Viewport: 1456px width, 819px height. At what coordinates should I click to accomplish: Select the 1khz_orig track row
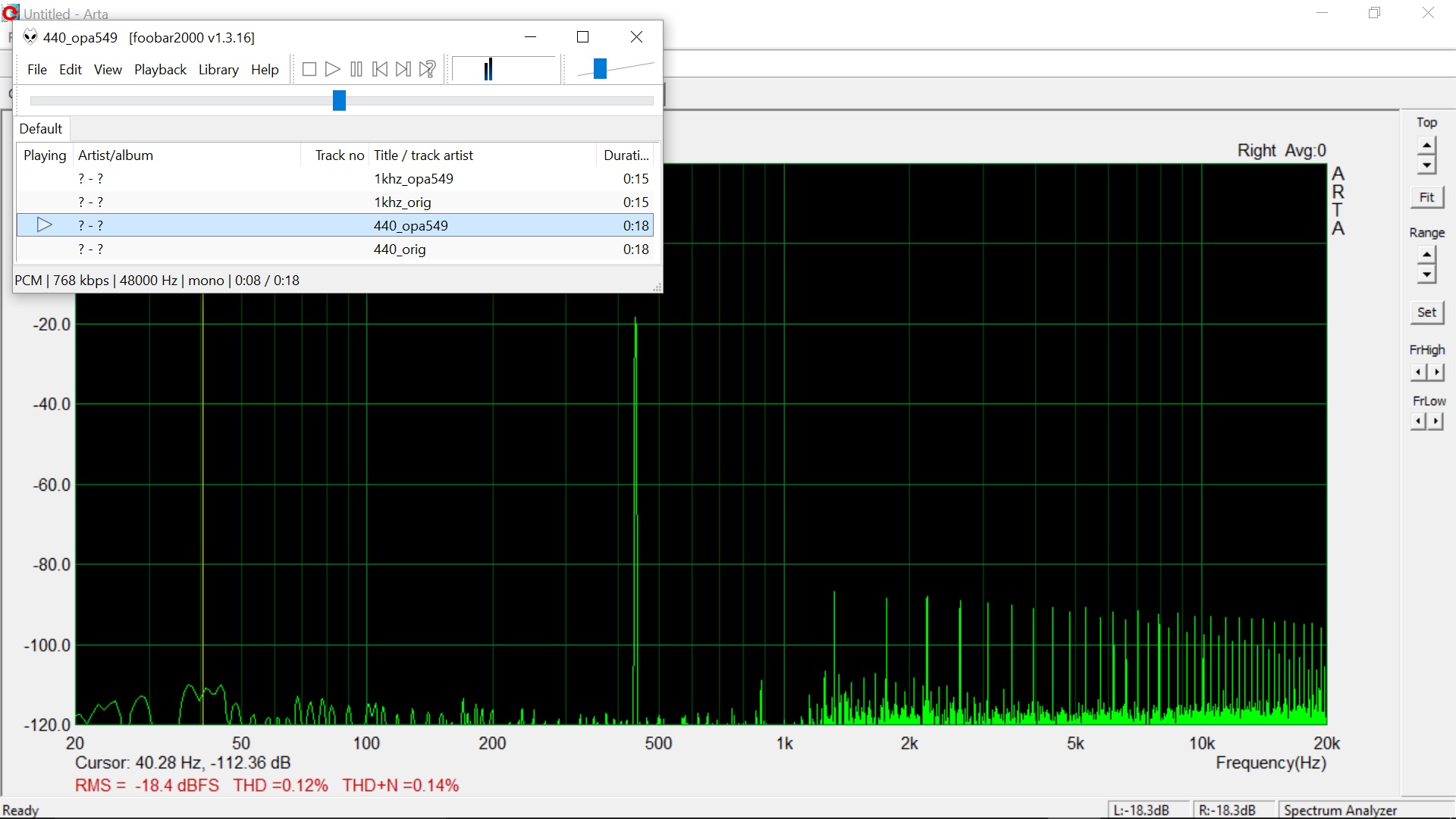(334, 202)
